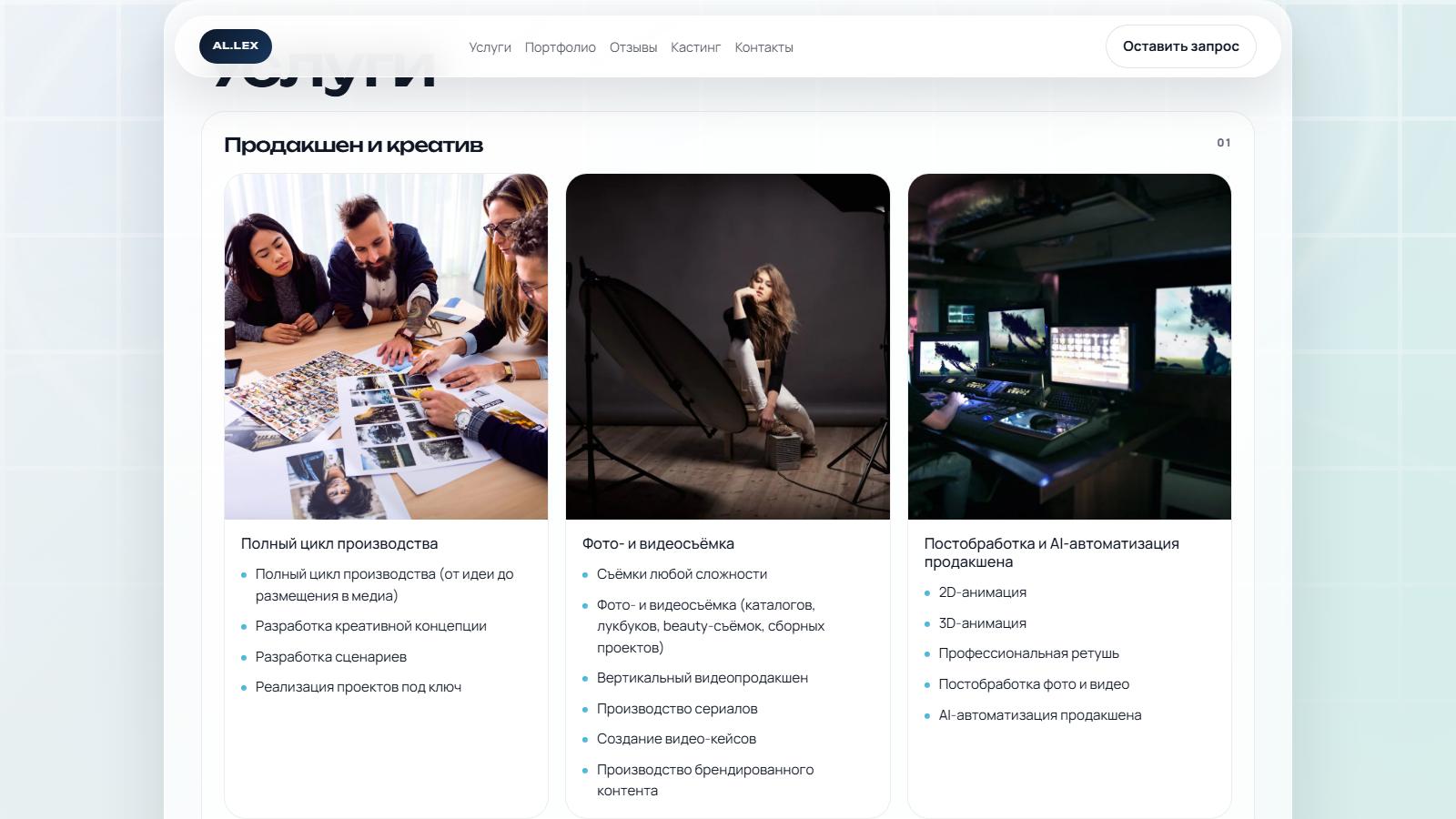Click the AL.LEX logo

[x=236, y=45]
